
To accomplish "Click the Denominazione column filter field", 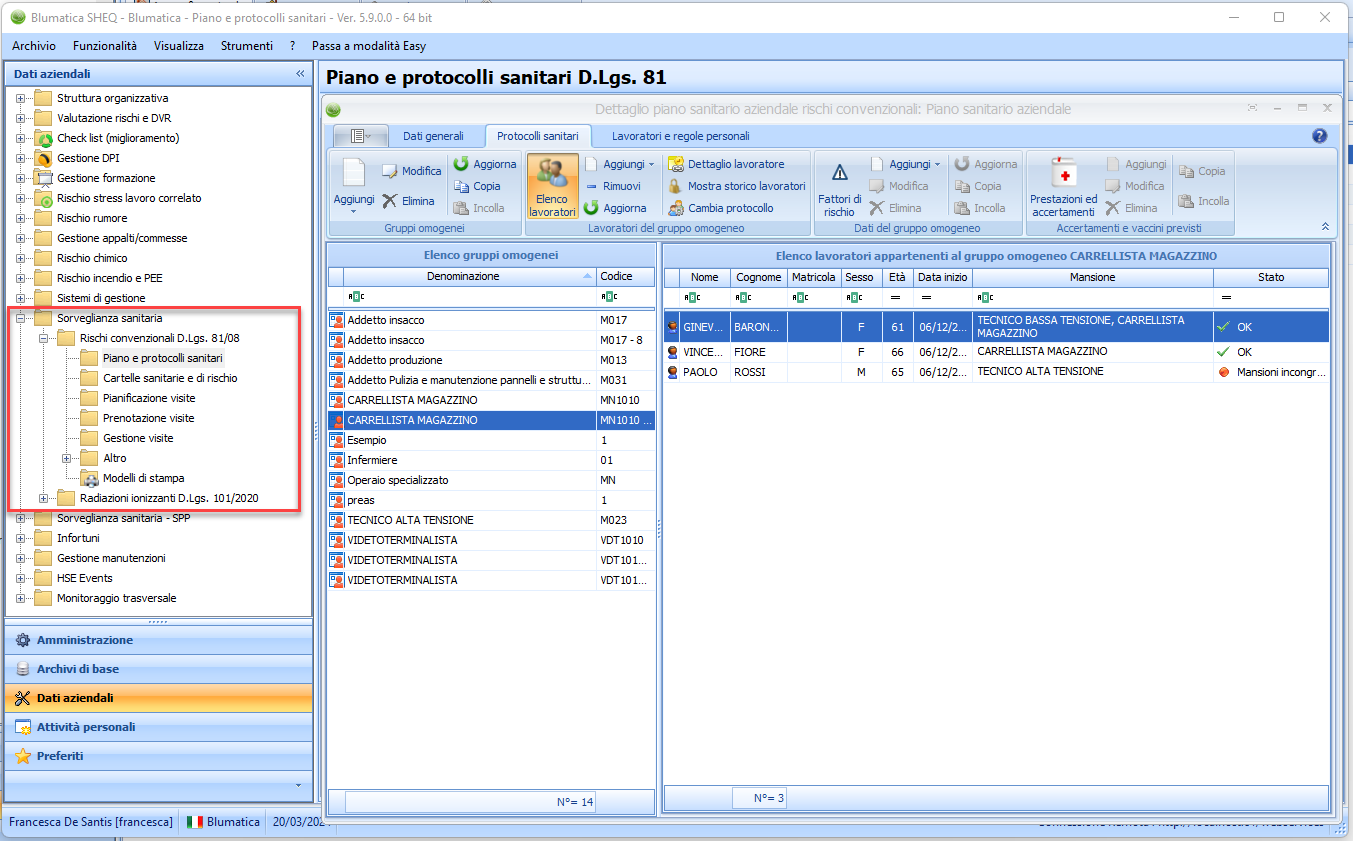I will click(x=470, y=297).
